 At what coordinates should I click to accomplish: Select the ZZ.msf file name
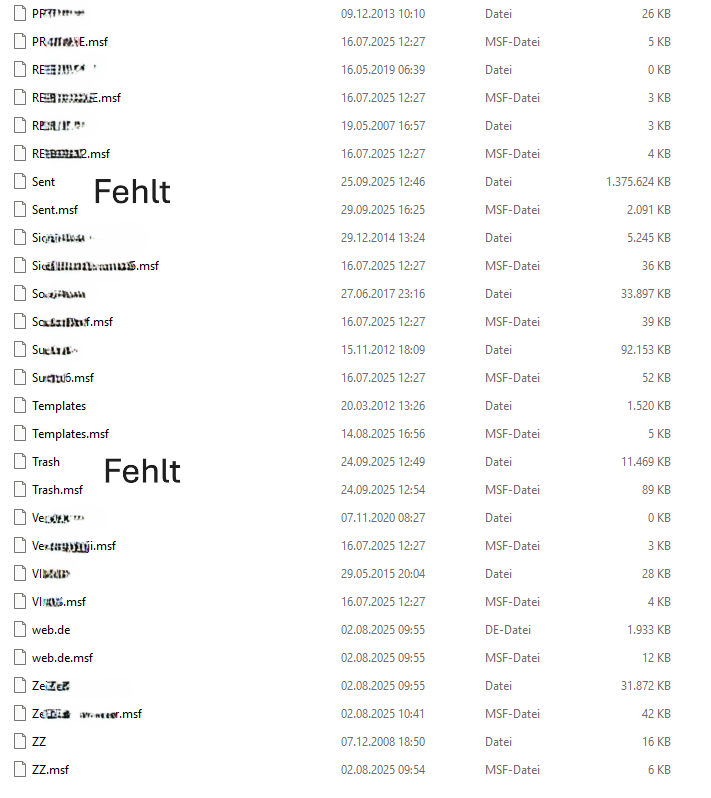click(50, 770)
